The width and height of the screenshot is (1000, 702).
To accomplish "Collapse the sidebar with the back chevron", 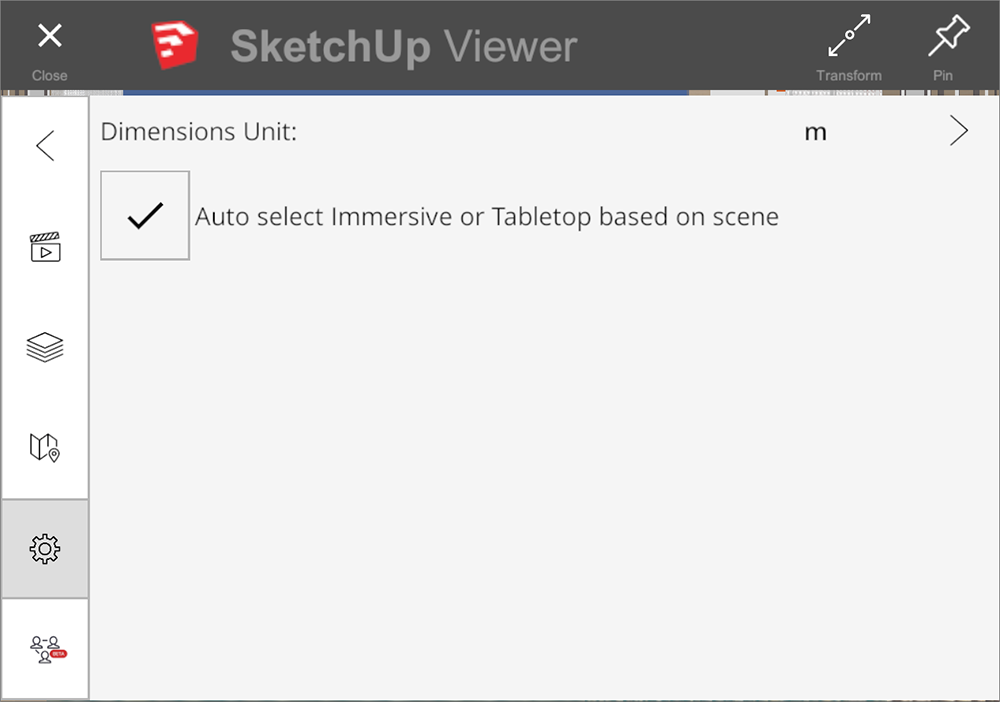I will [x=45, y=146].
